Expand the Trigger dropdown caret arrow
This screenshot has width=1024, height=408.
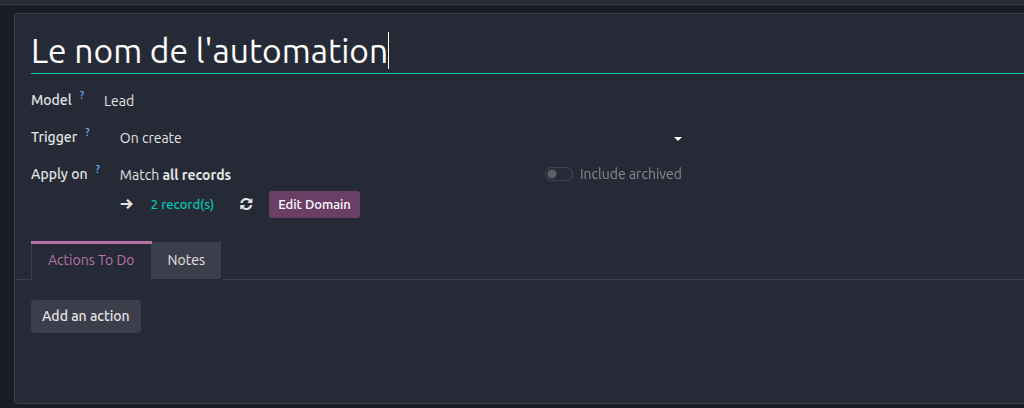click(678, 138)
